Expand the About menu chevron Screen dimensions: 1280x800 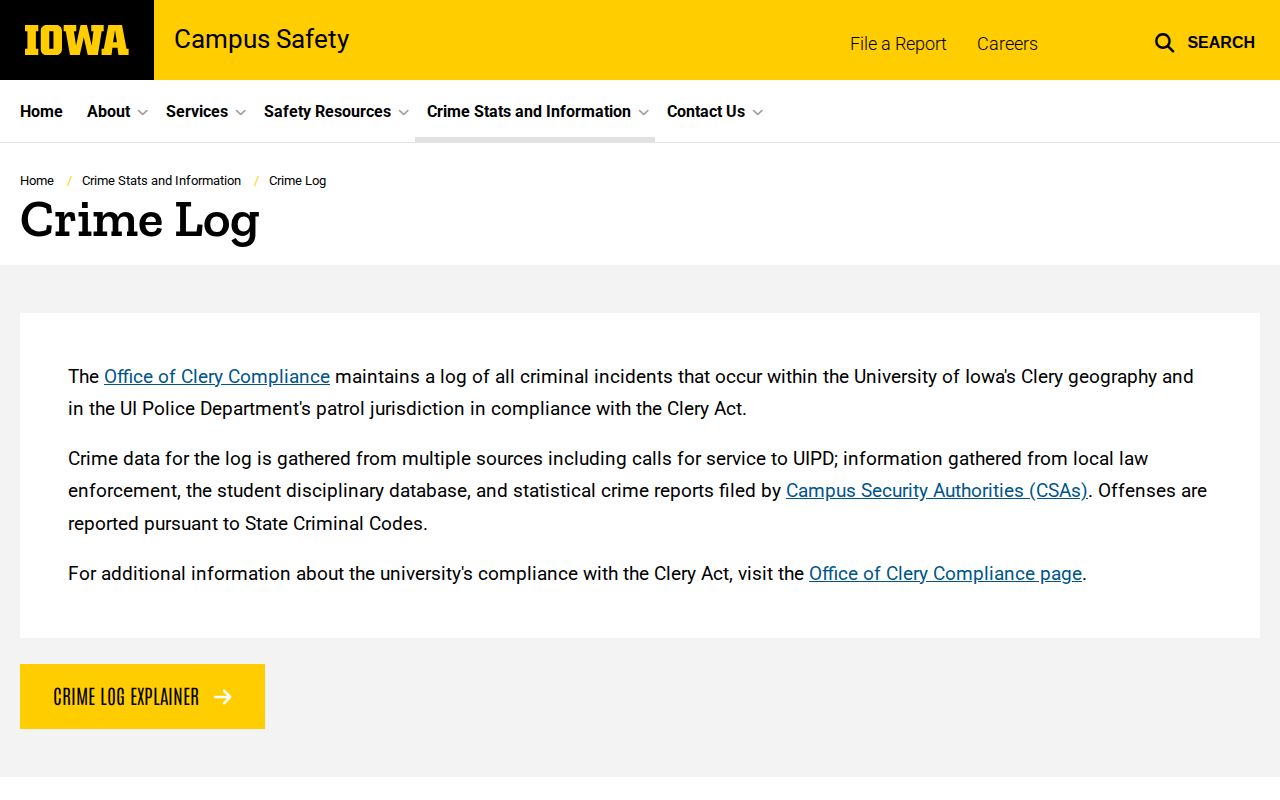click(x=142, y=112)
